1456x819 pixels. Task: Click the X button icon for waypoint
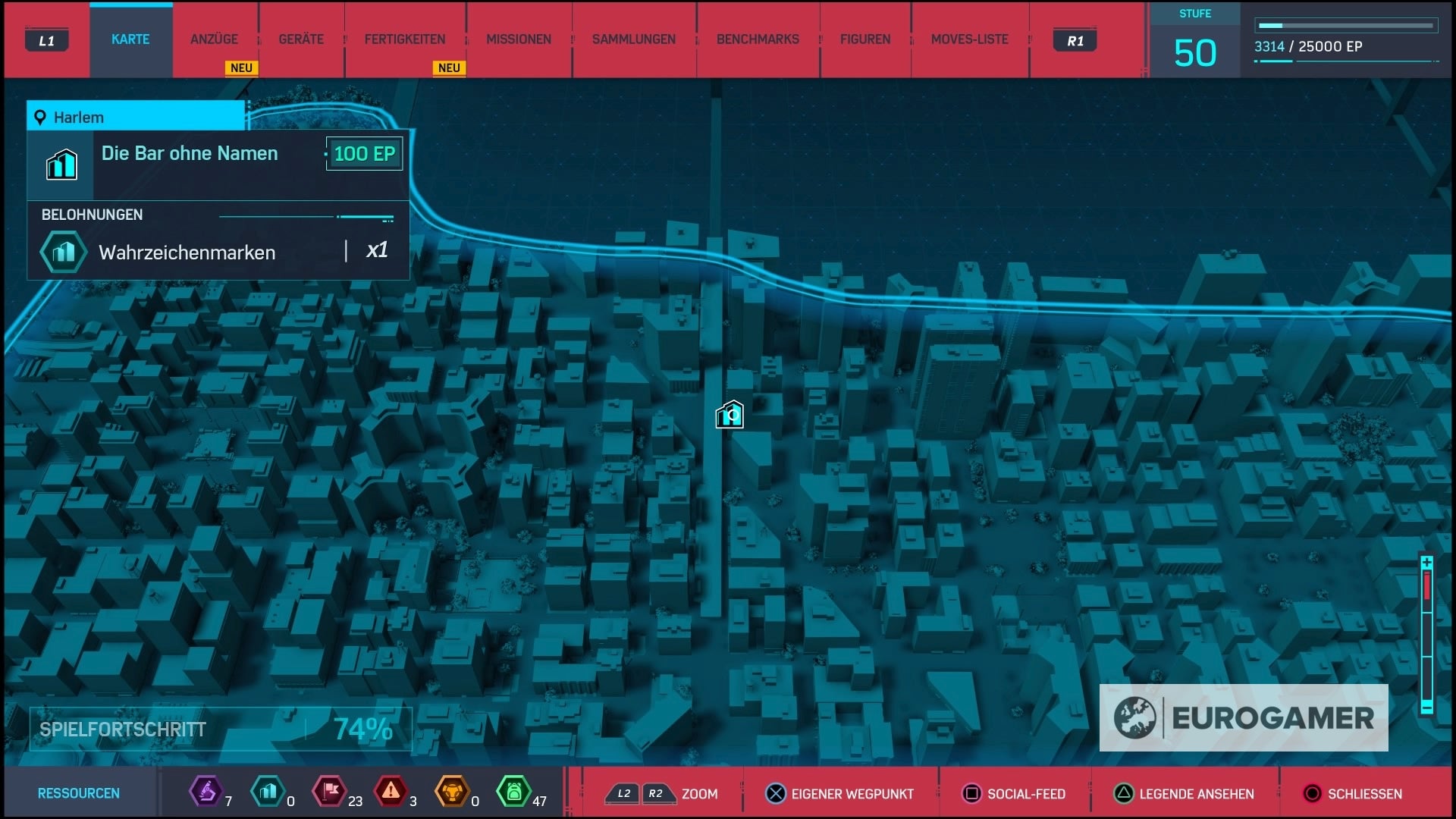(776, 794)
